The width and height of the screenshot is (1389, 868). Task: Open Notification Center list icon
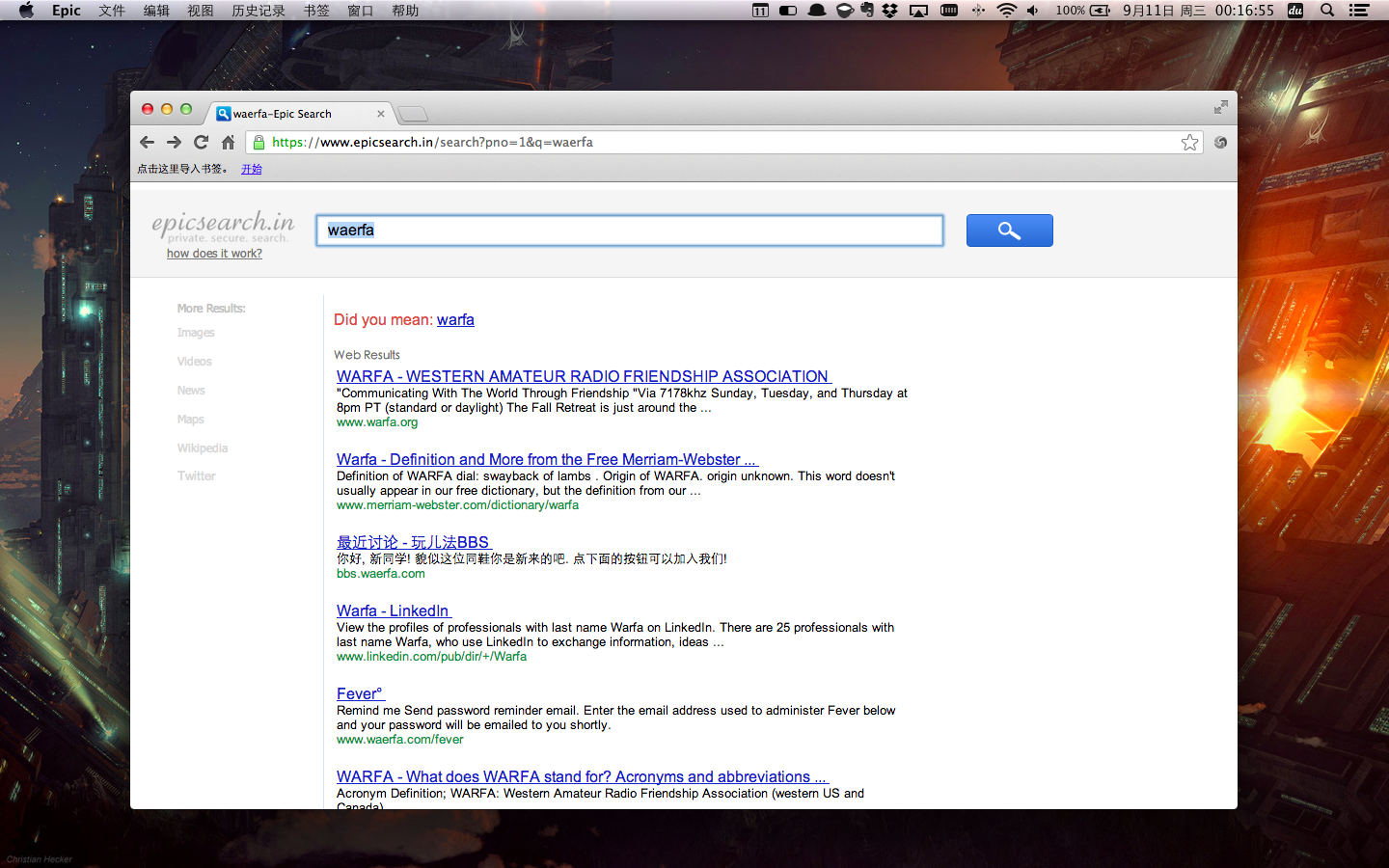(x=1359, y=11)
